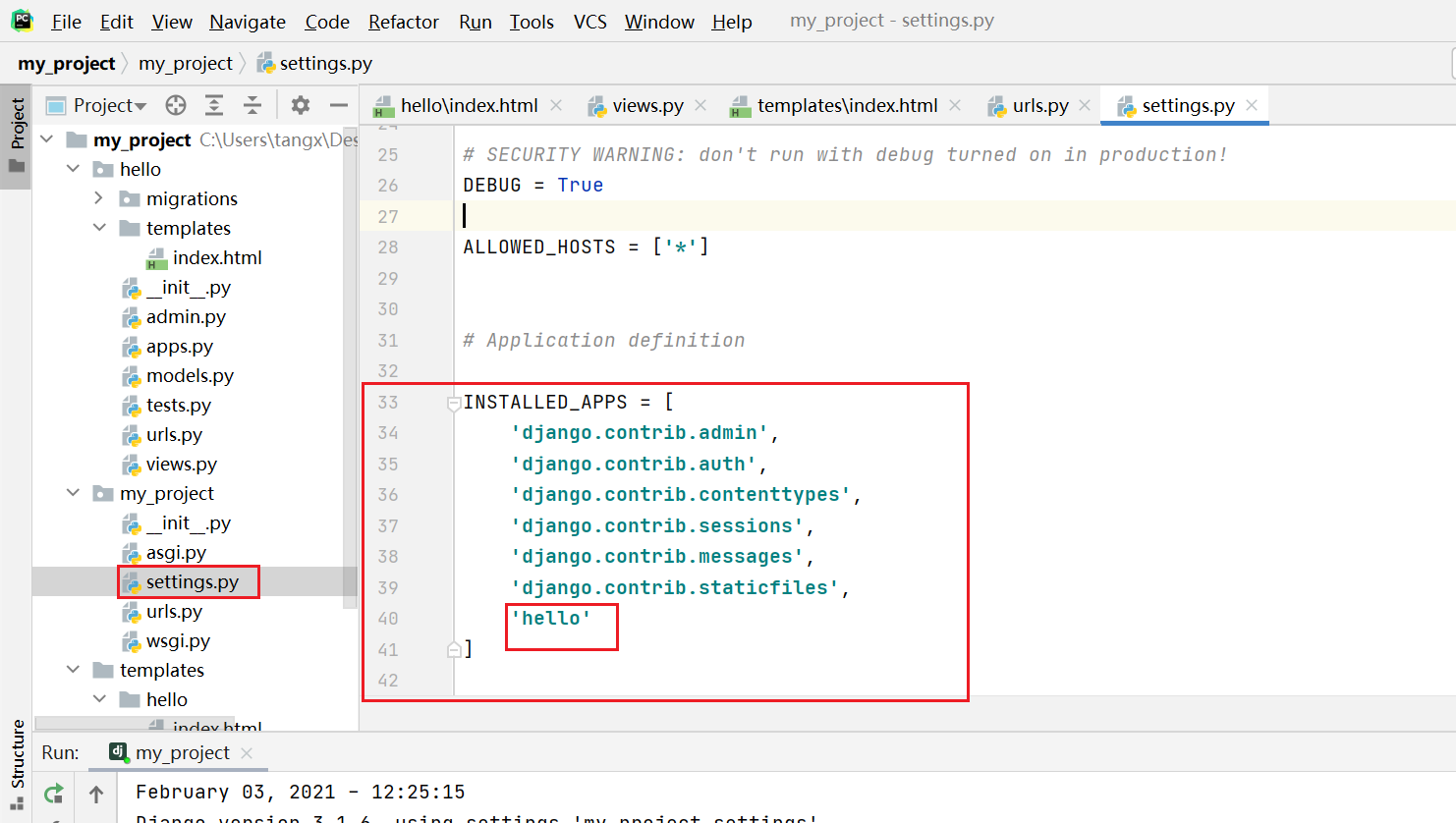The height and width of the screenshot is (823, 1456).
Task: Close the my_project Run tab
Action: 247,753
